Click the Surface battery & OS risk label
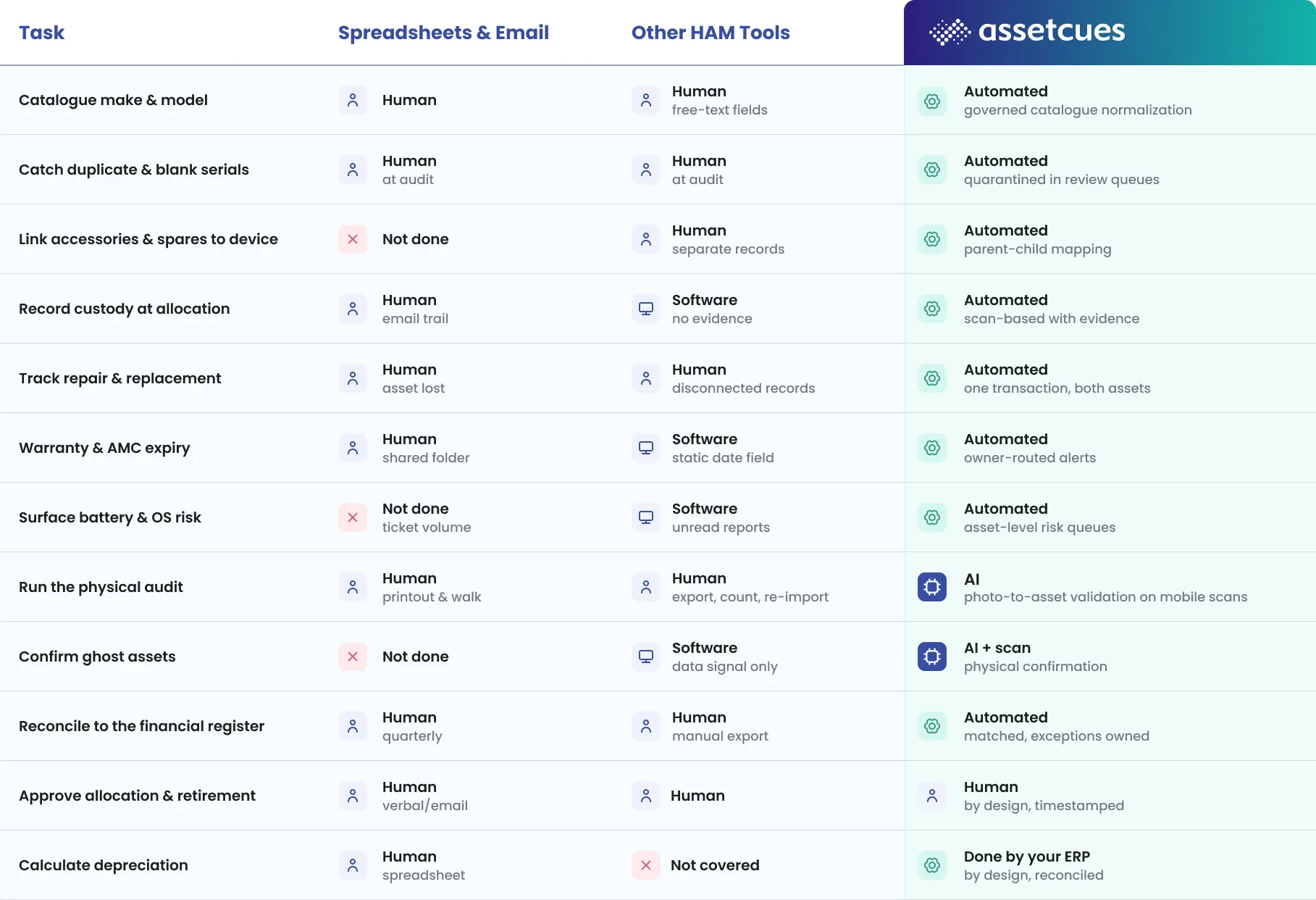The height and width of the screenshot is (900, 1316). tap(110, 517)
